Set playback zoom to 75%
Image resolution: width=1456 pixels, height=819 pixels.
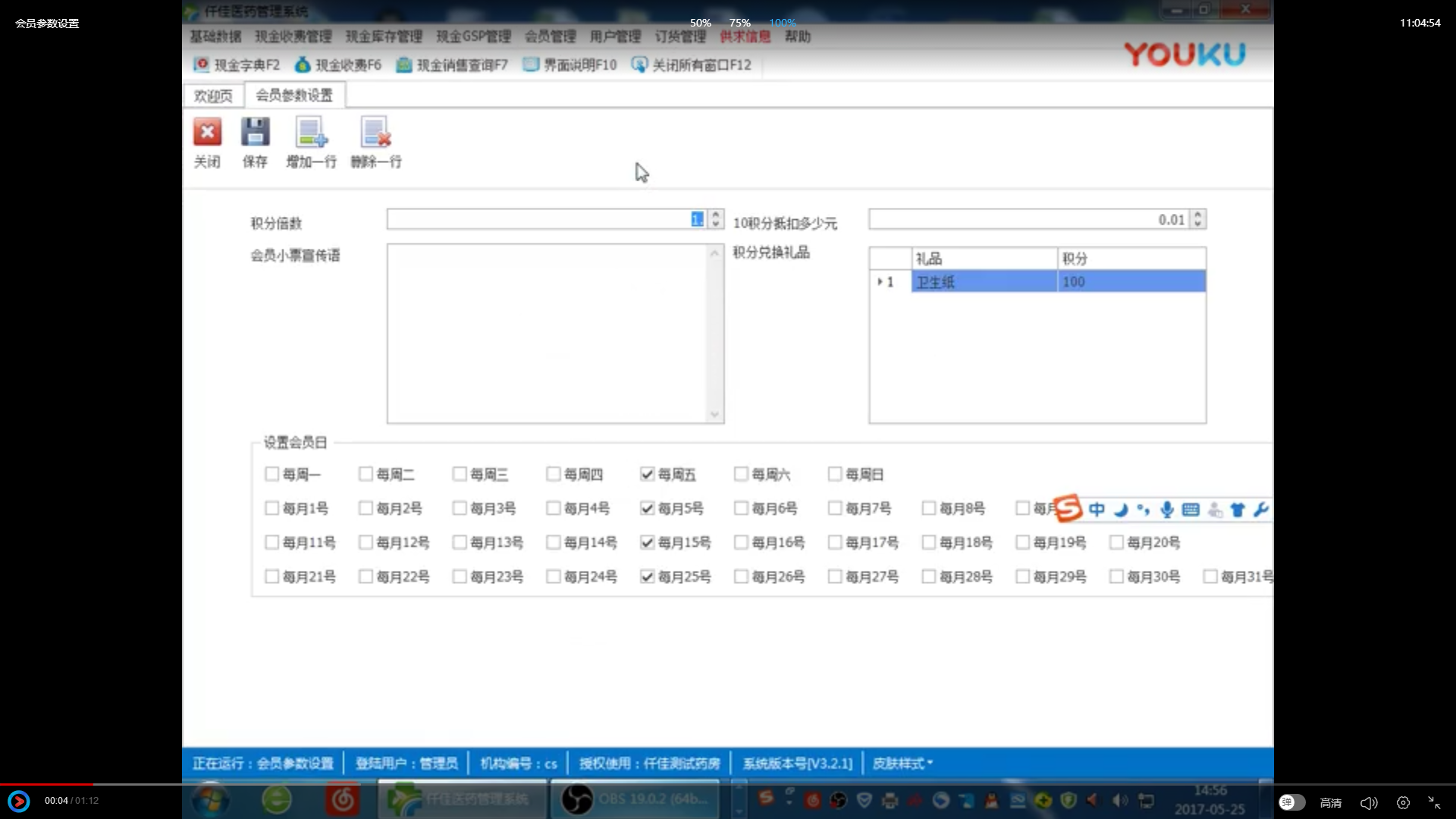pyautogui.click(x=740, y=23)
